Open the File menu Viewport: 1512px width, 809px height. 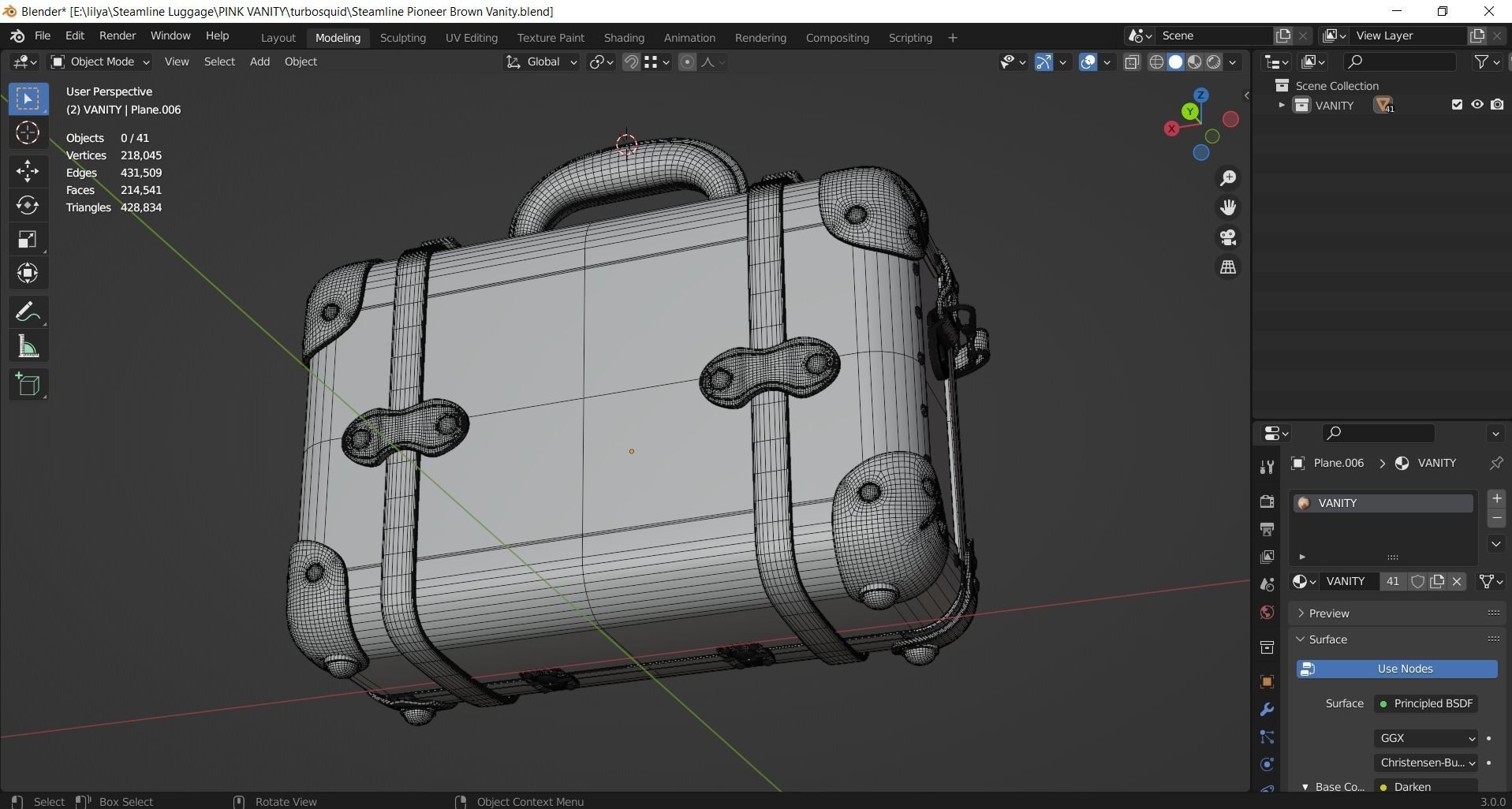point(43,36)
